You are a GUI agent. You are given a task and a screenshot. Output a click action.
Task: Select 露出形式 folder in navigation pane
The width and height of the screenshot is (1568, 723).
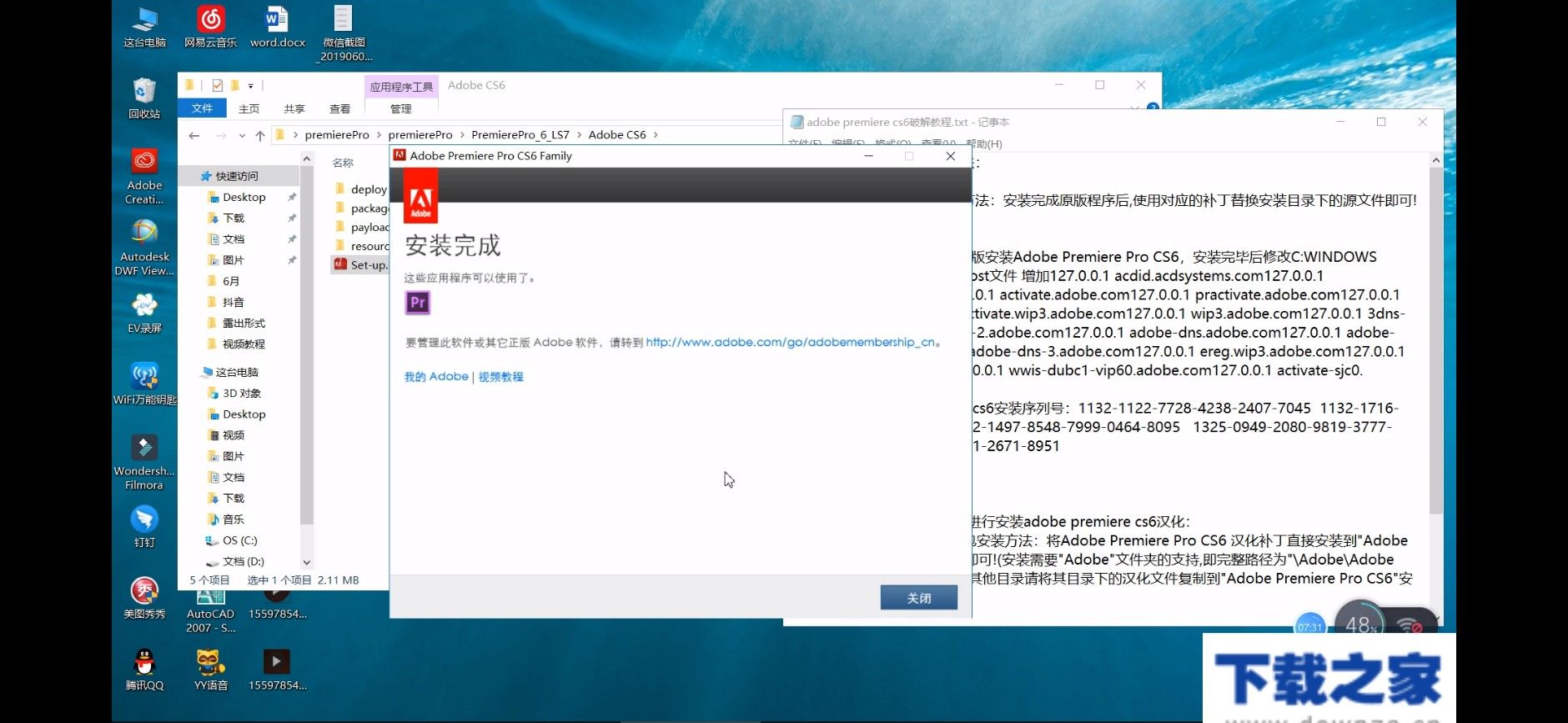point(244,323)
